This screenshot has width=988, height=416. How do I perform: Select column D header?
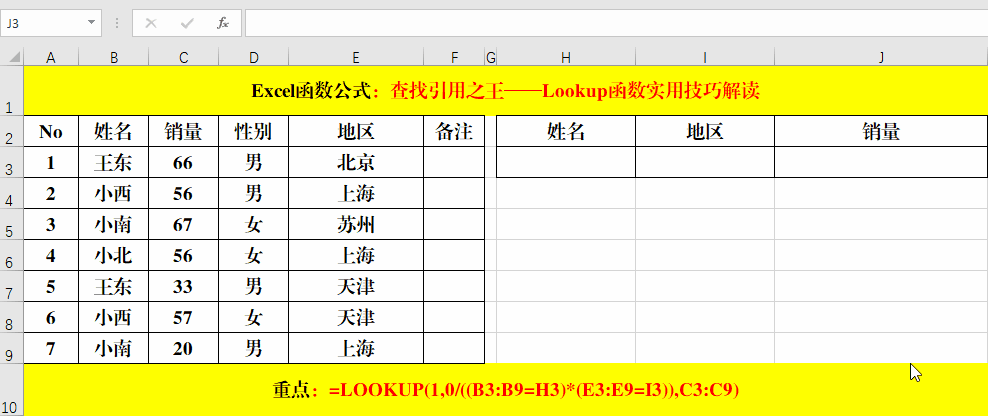(x=253, y=57)
